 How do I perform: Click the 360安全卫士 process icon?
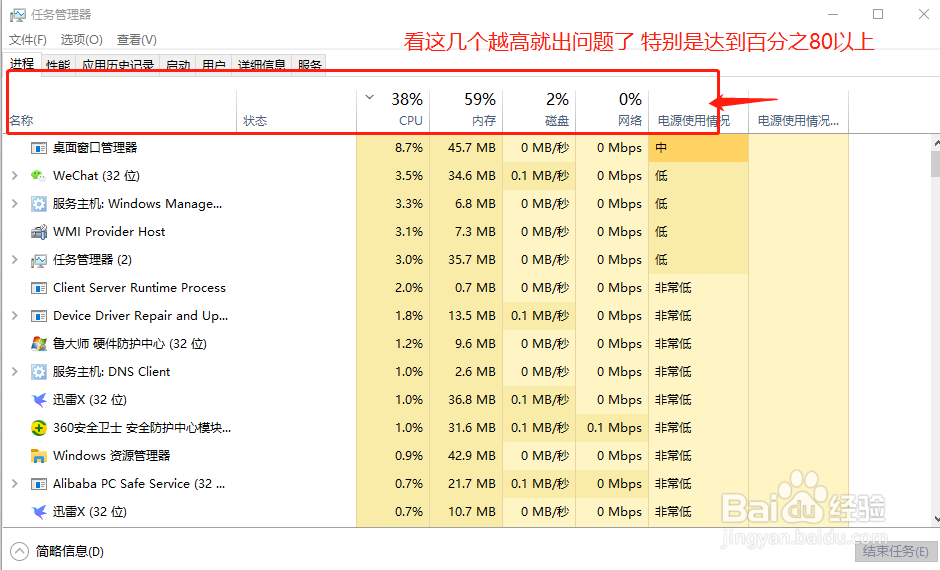tap(39, 428)
